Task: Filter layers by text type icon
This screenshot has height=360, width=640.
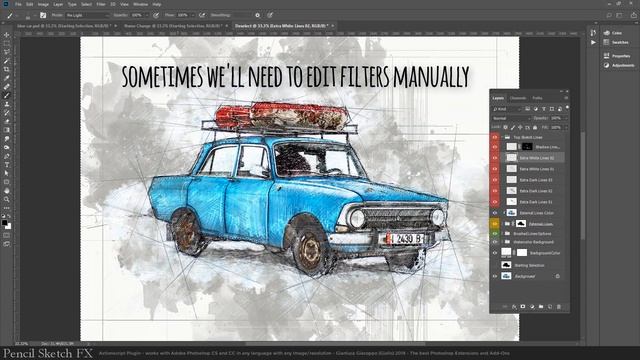Action: tap(544, 109)
